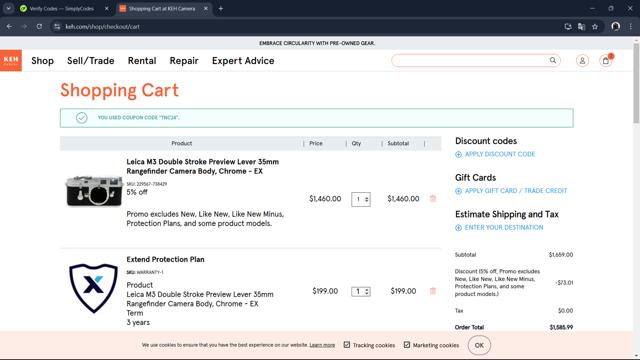Click the Tax $0.00 value
The width and height of the screenshot is (640, 360).
(565, 311)
